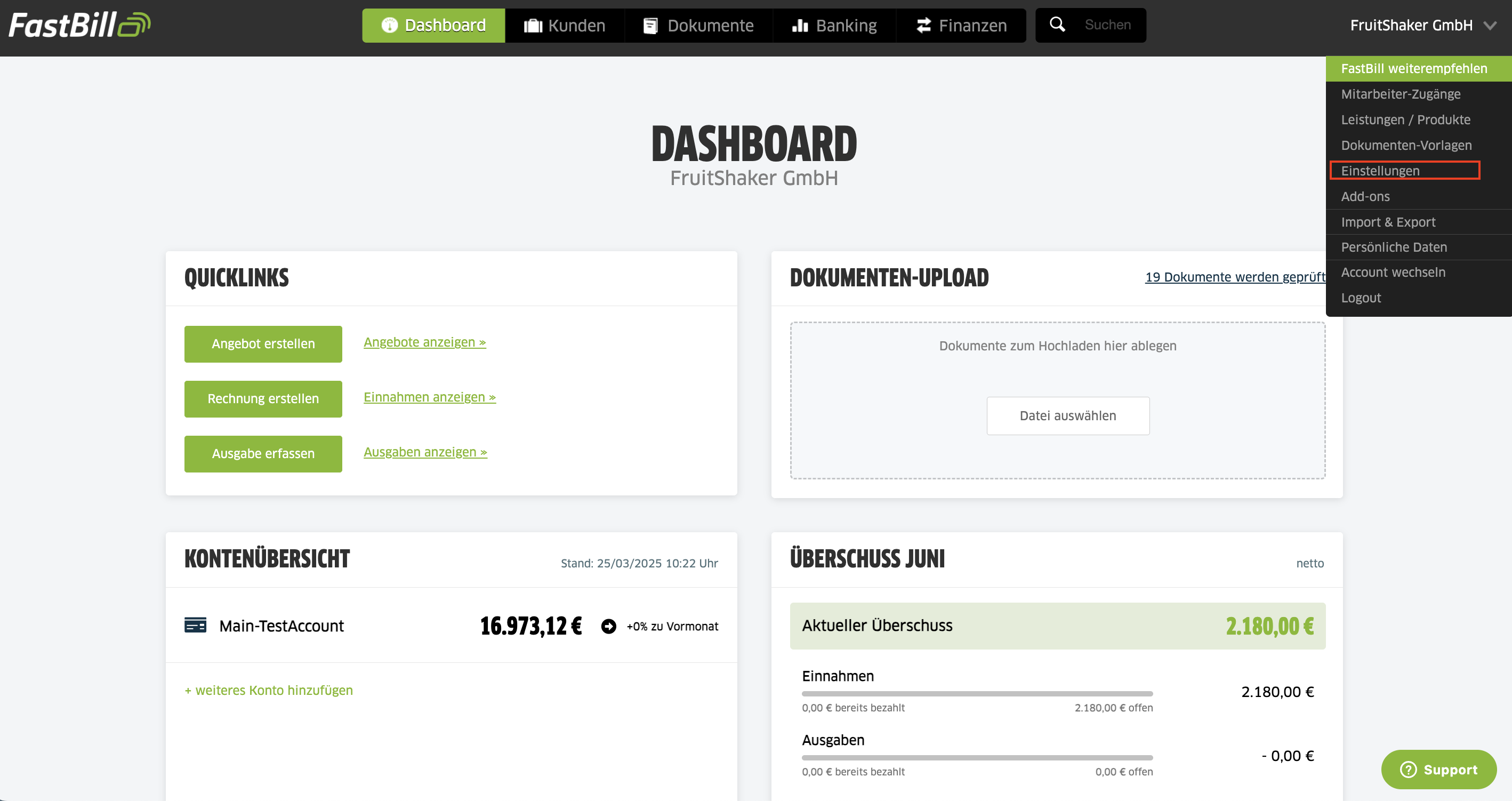Open Import & Export menu entry
1512x801 pixels.
1418,222
